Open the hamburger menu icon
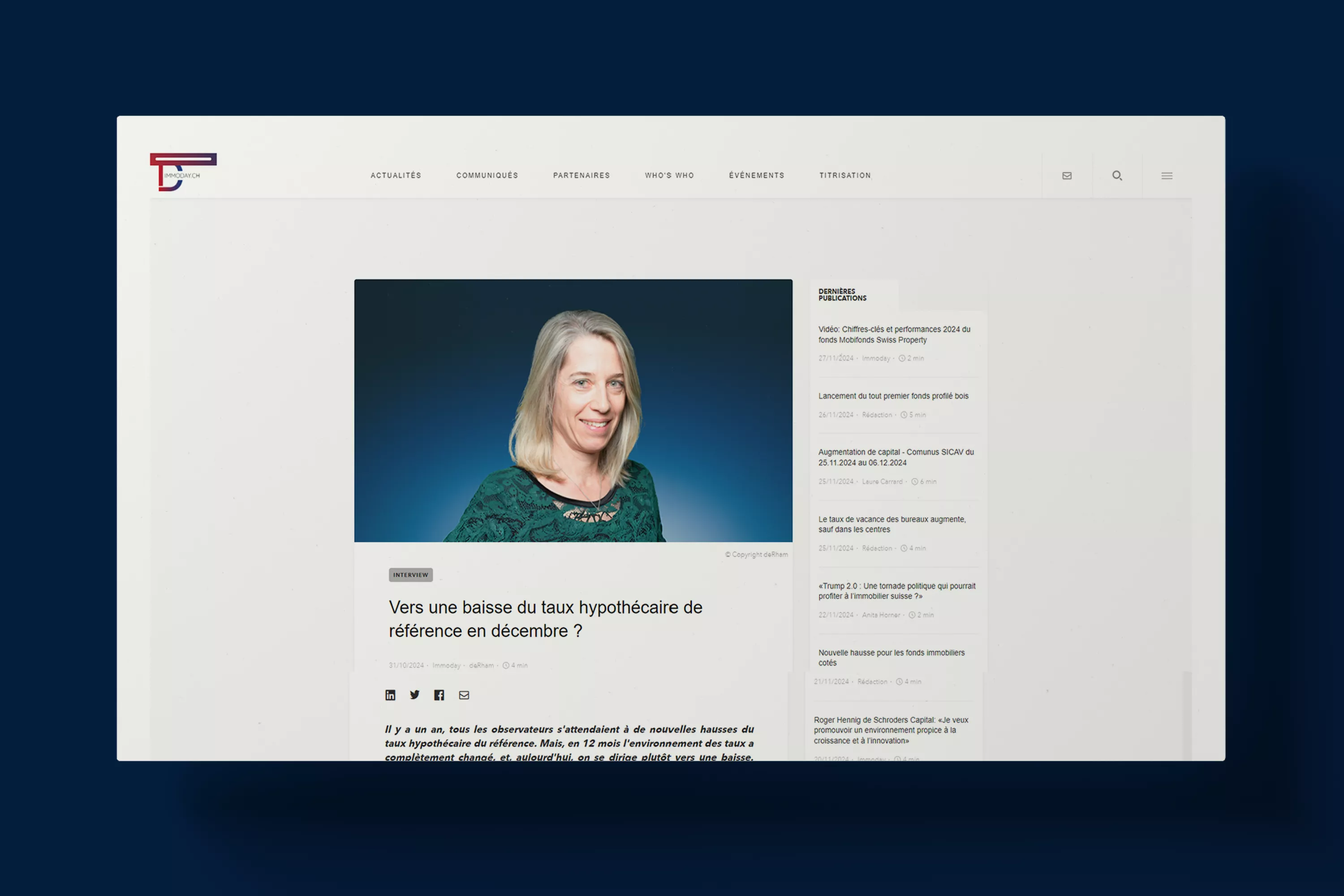This screenshot has height=896, width=1344. (x=1167, y=176)
